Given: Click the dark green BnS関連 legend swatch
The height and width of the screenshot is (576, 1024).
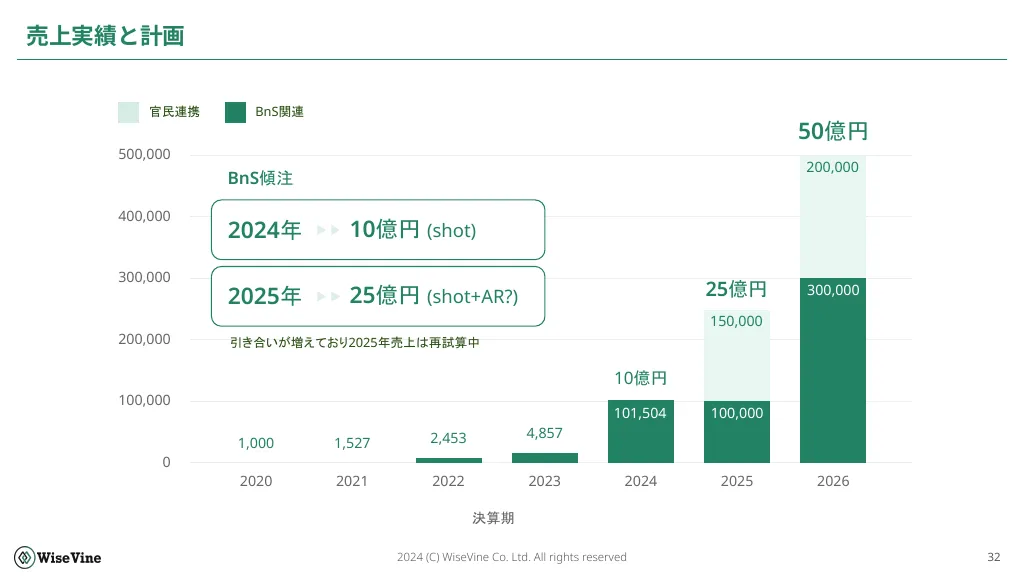Looking at the screenshot, I should (x=235, y=112).
